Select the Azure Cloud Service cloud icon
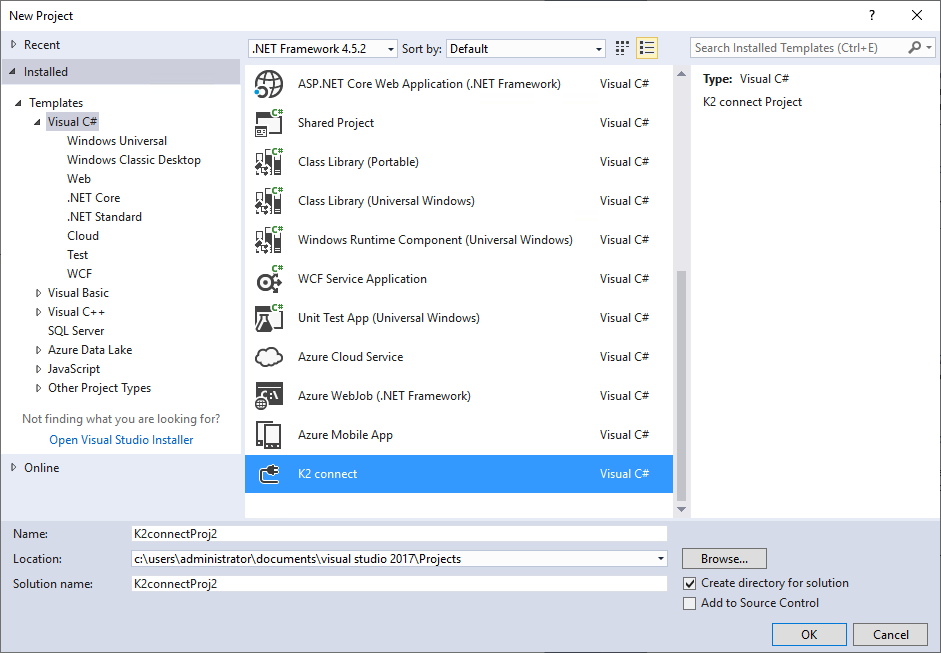Viewport: 941px width, 653px height. (x=268, y=357)
